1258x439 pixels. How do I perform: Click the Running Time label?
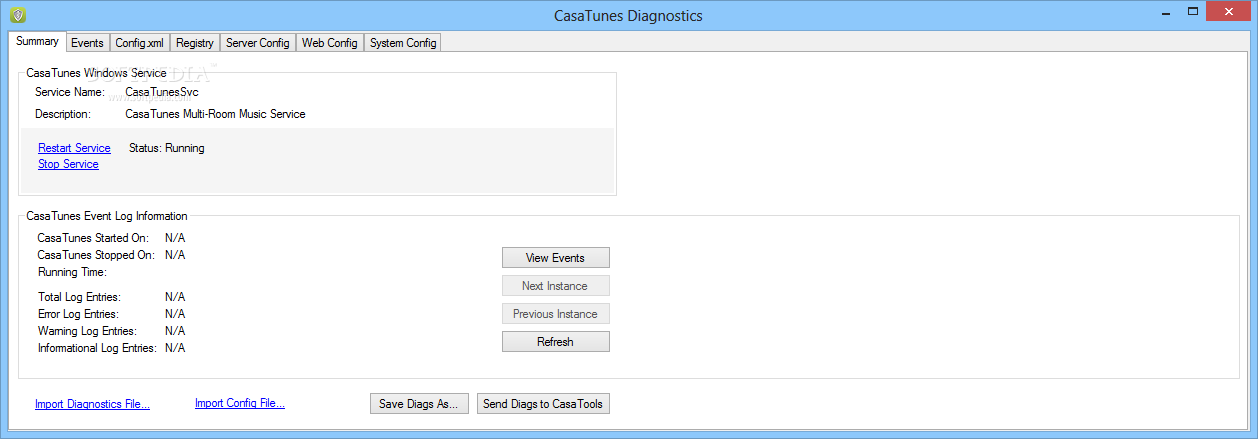(72, 272)
